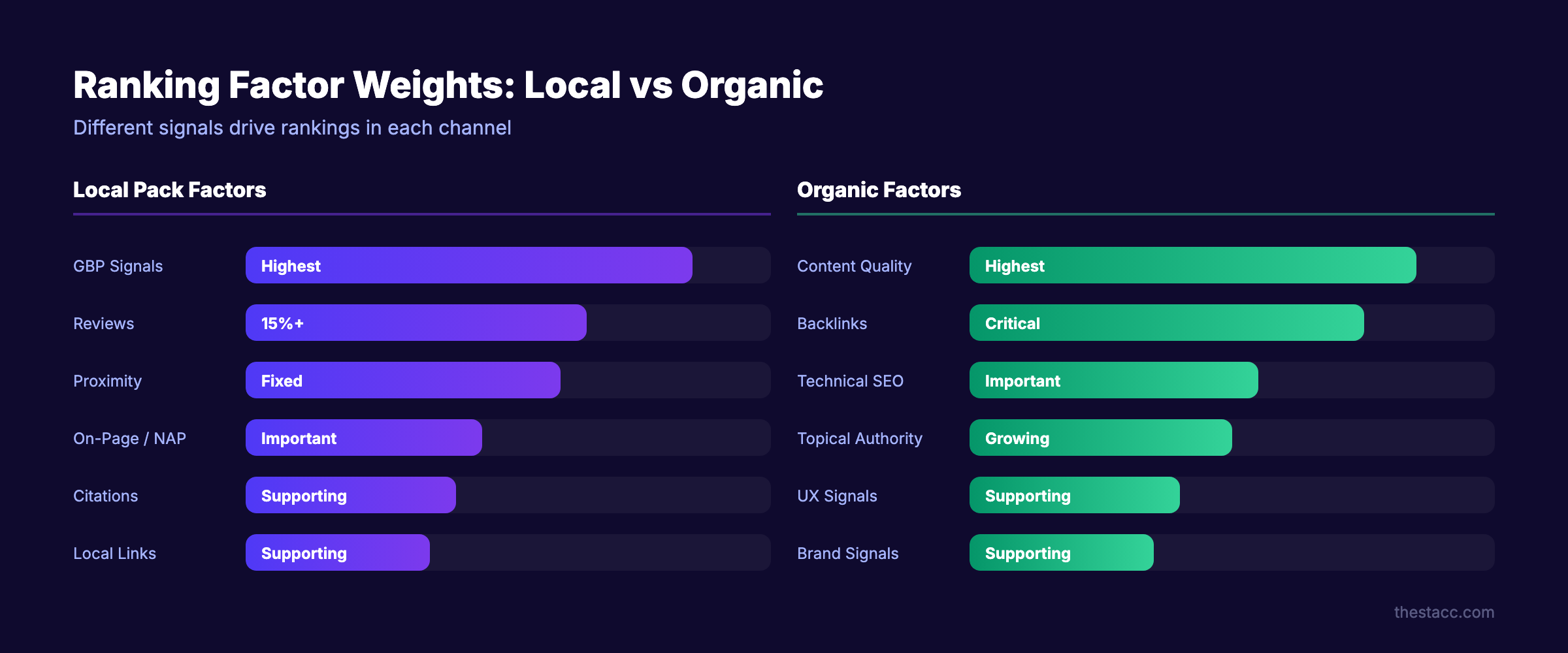Select the Technical SEO label
The height and width of the screenshot is (653, 1568).
850,381
